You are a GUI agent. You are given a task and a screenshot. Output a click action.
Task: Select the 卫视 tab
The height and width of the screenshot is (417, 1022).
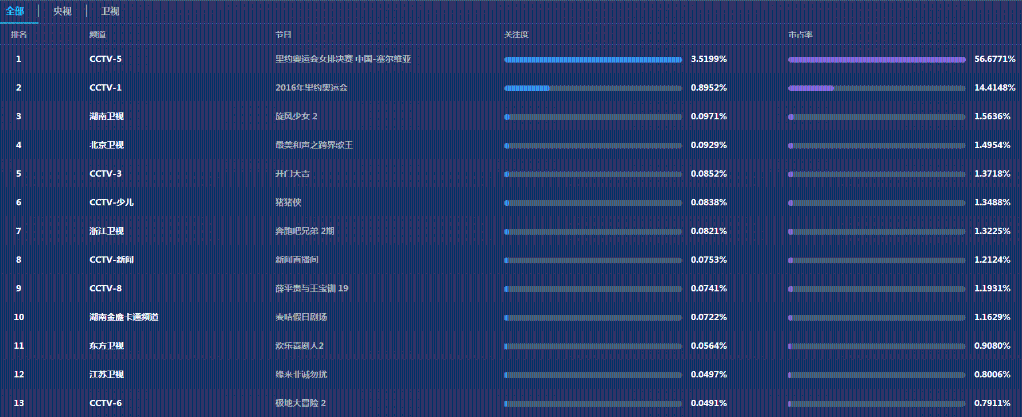point(110,11)
